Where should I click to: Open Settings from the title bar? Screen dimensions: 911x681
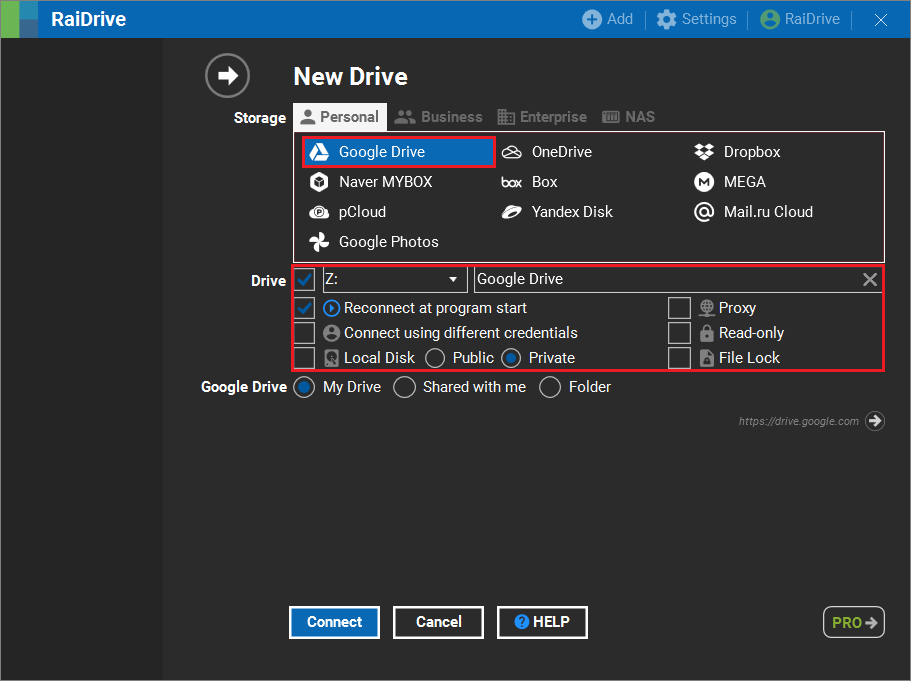pyautogui.click(x=696, y=19)
